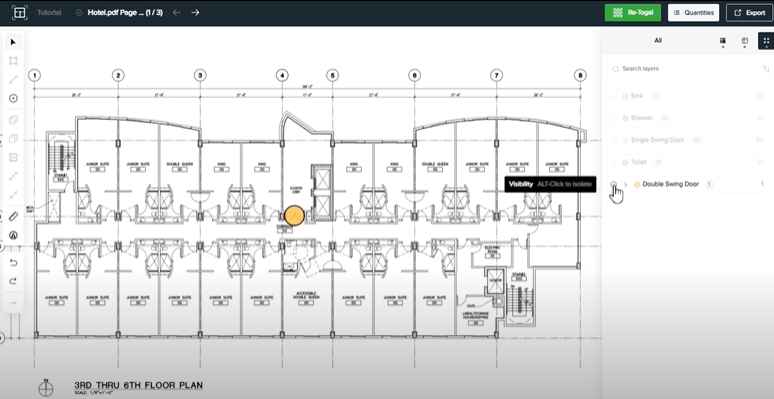Select the orange door marker on floor plan
This screenshot has height=399, width=774.
[x=294, y=216]
